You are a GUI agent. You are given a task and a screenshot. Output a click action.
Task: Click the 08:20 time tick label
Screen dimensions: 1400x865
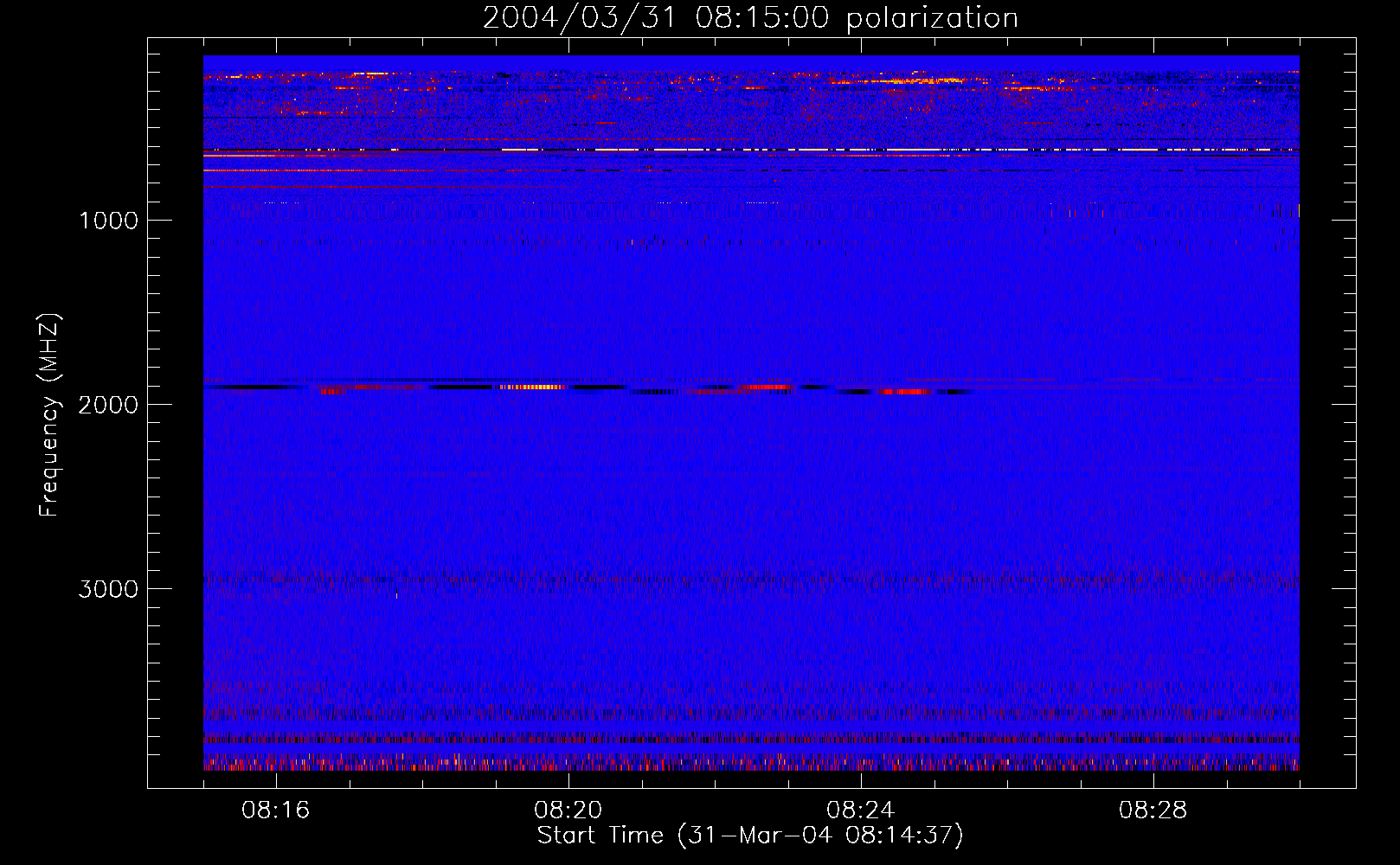[x=568, y=811]
